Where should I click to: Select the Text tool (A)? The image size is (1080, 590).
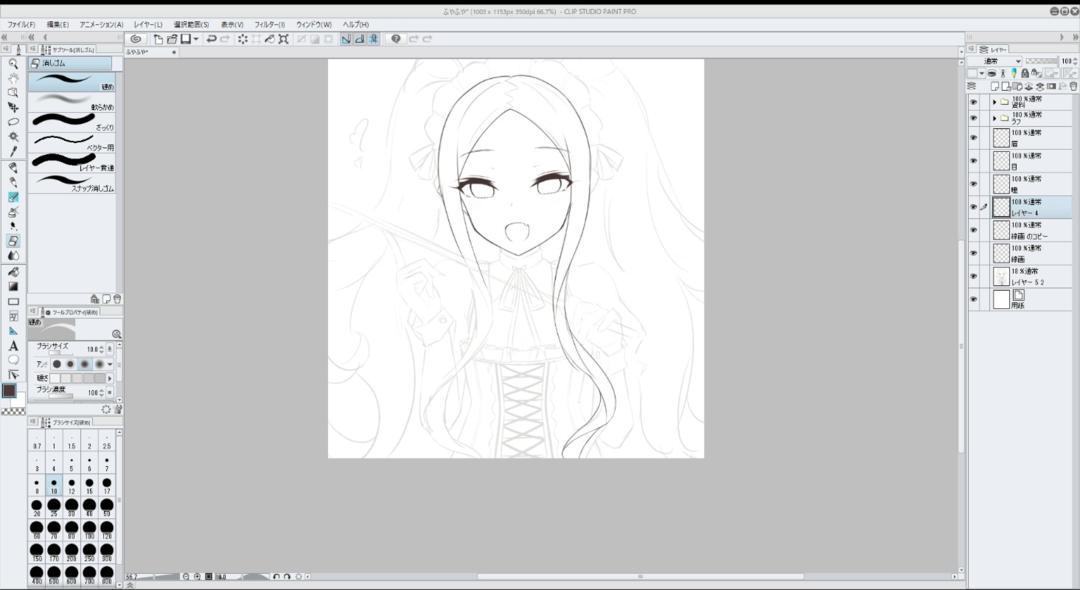click(x=13, y=346)
